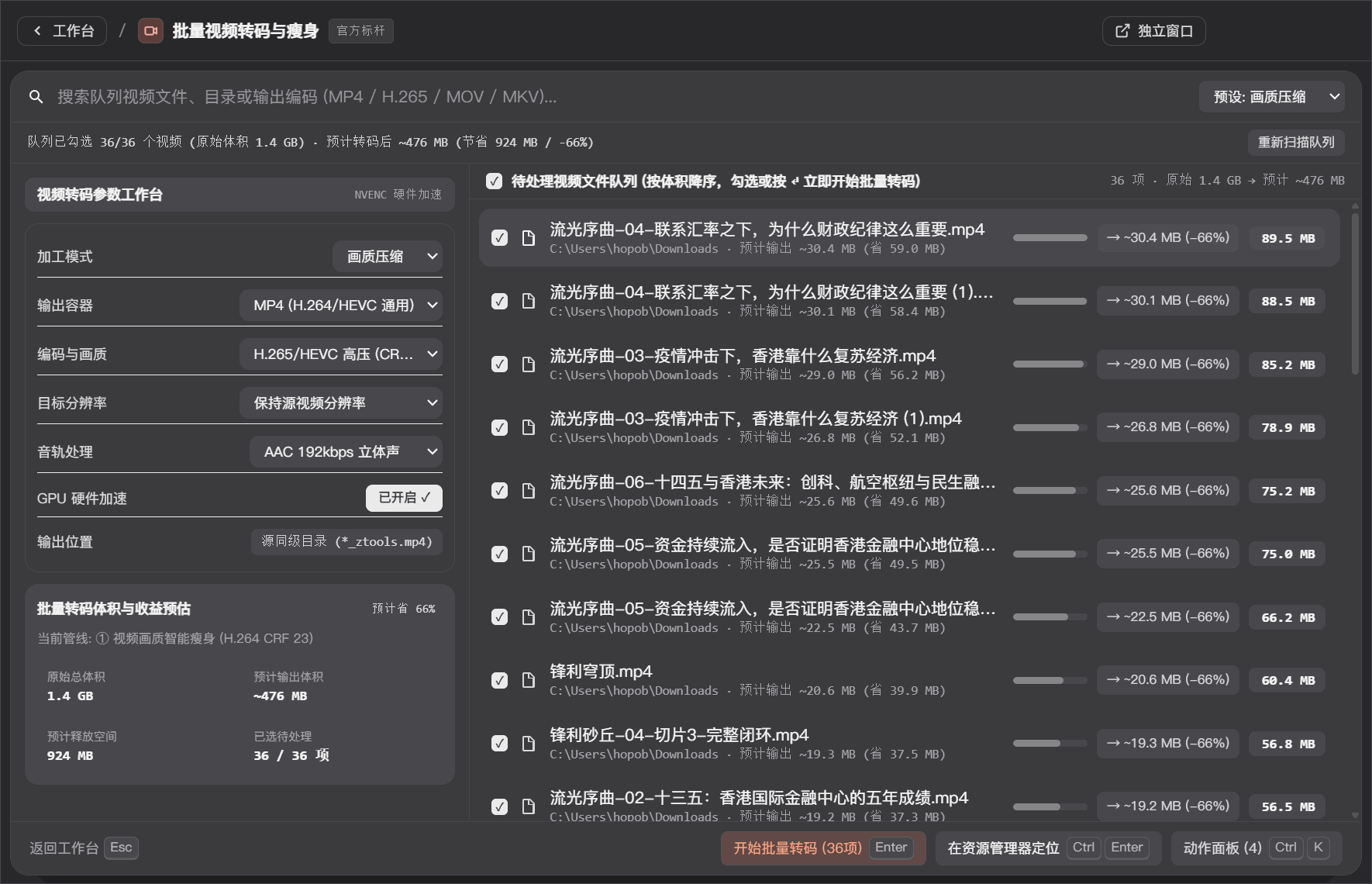Click the independent window pop-out icon

point(1122,31)
